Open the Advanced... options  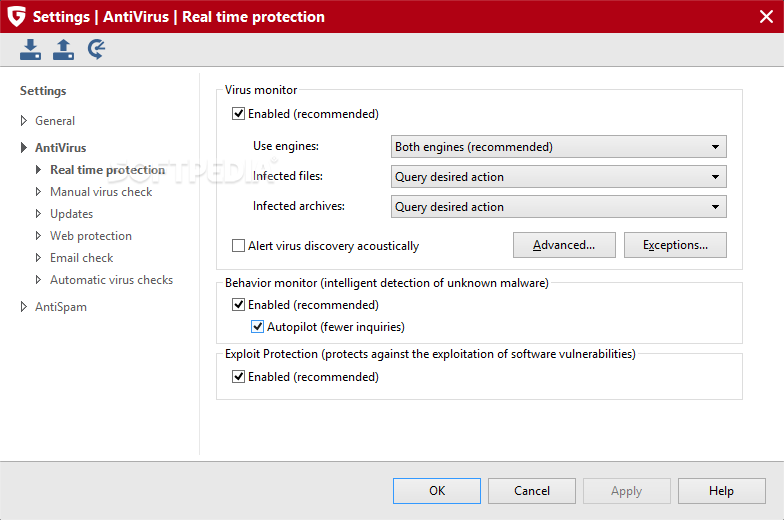564,245
